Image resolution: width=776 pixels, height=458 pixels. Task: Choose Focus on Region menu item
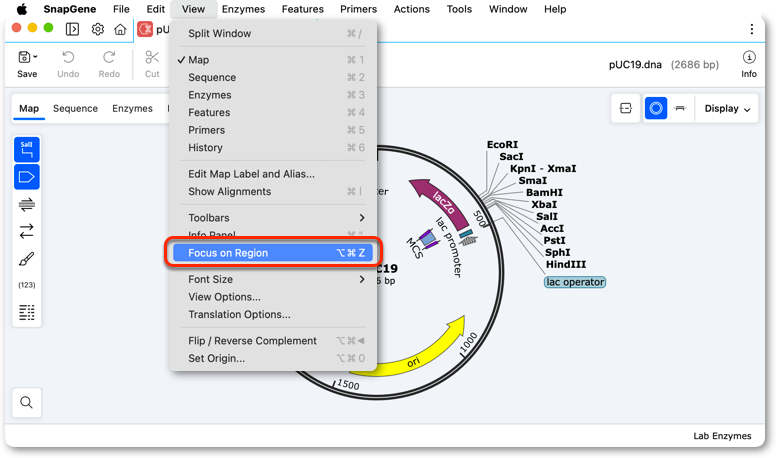273,253
